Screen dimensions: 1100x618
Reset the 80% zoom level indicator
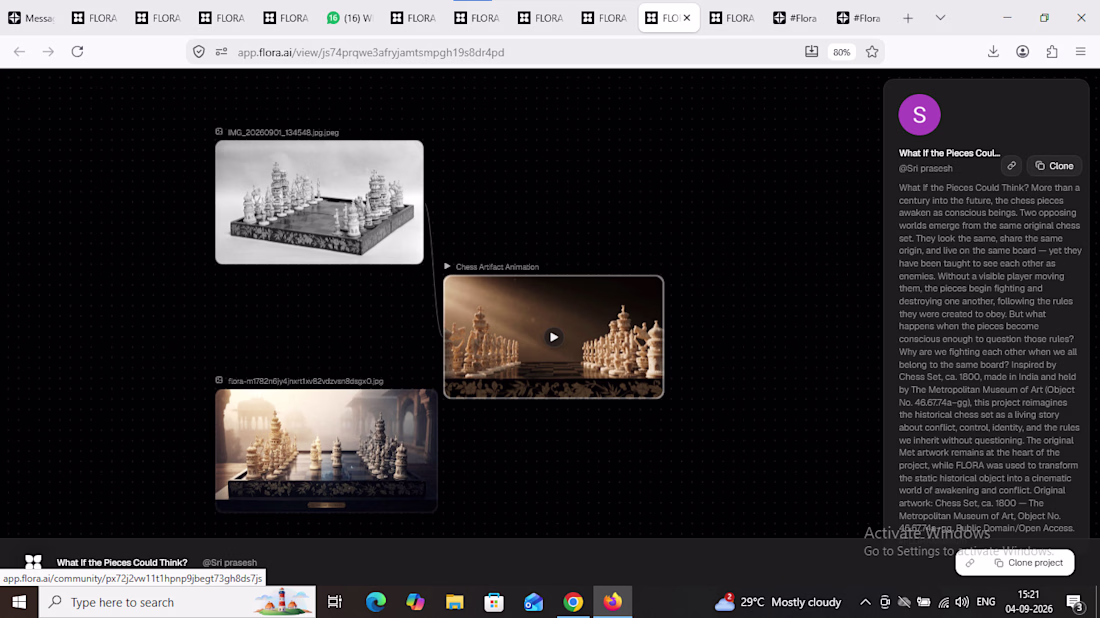pos(842,52)
